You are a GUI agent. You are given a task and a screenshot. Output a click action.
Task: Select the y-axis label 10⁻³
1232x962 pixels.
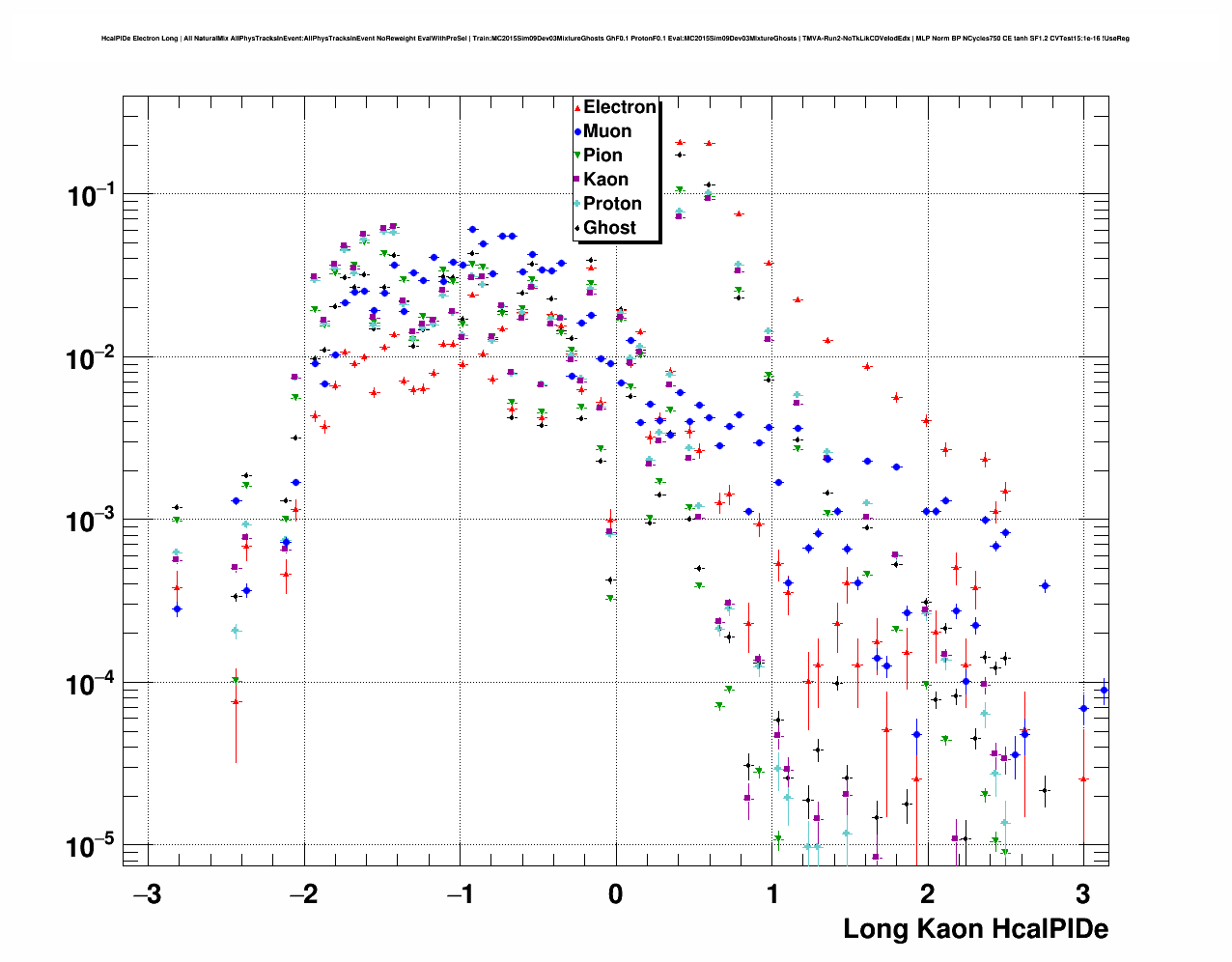tap(92, 521)
